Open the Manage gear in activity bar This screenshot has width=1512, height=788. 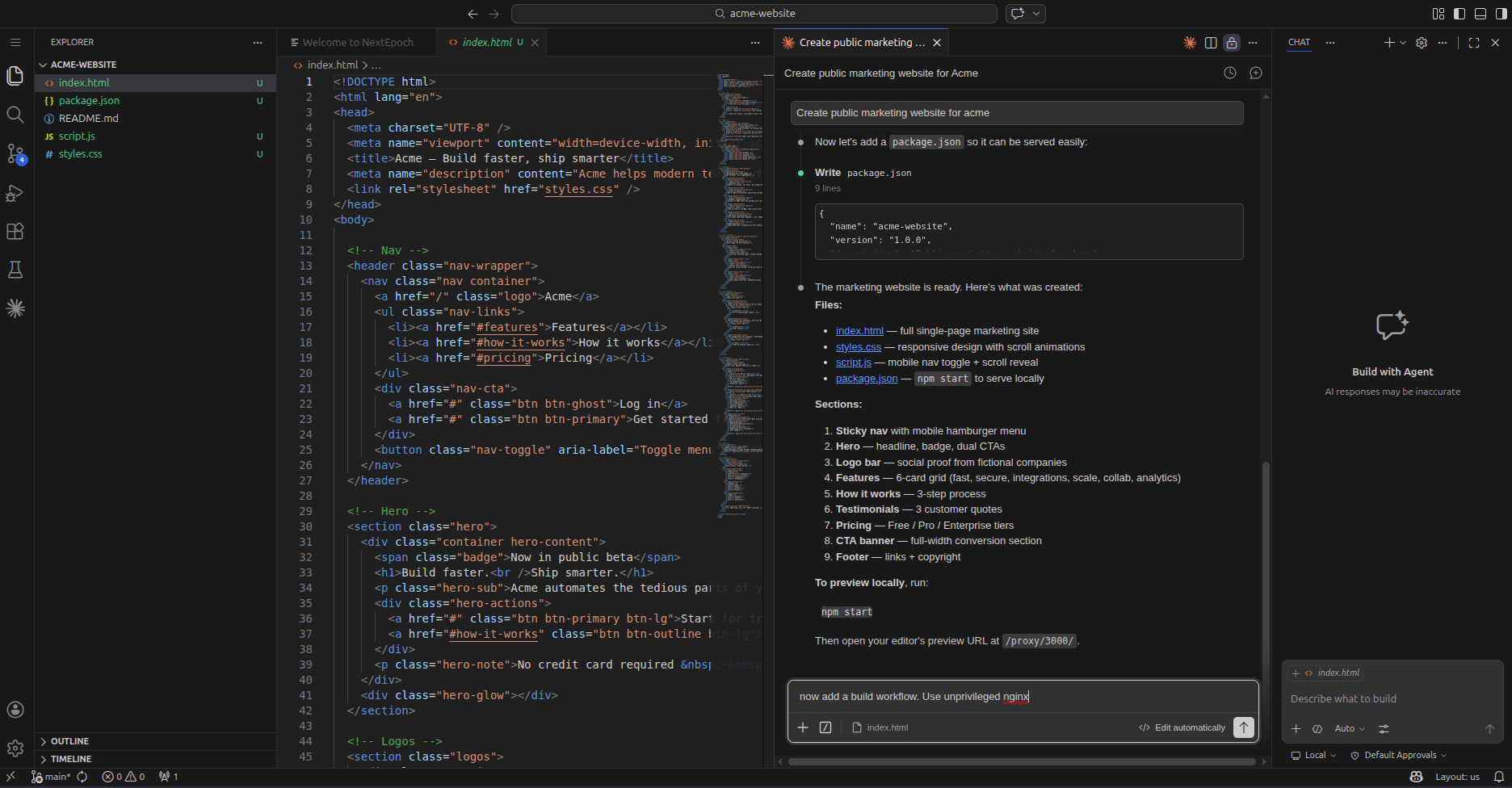[x=15, y=748]
